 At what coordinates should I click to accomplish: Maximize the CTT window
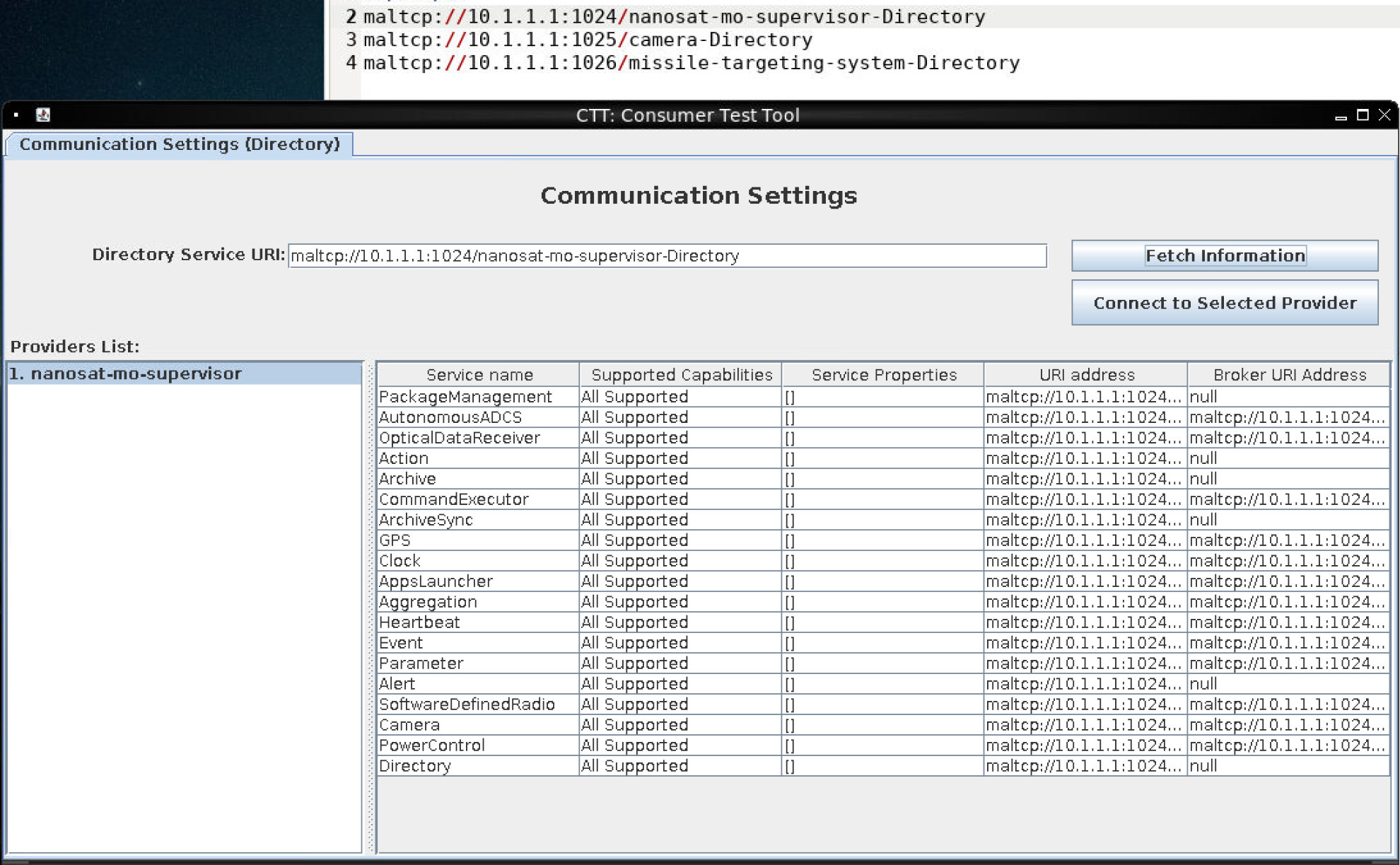1363,115
